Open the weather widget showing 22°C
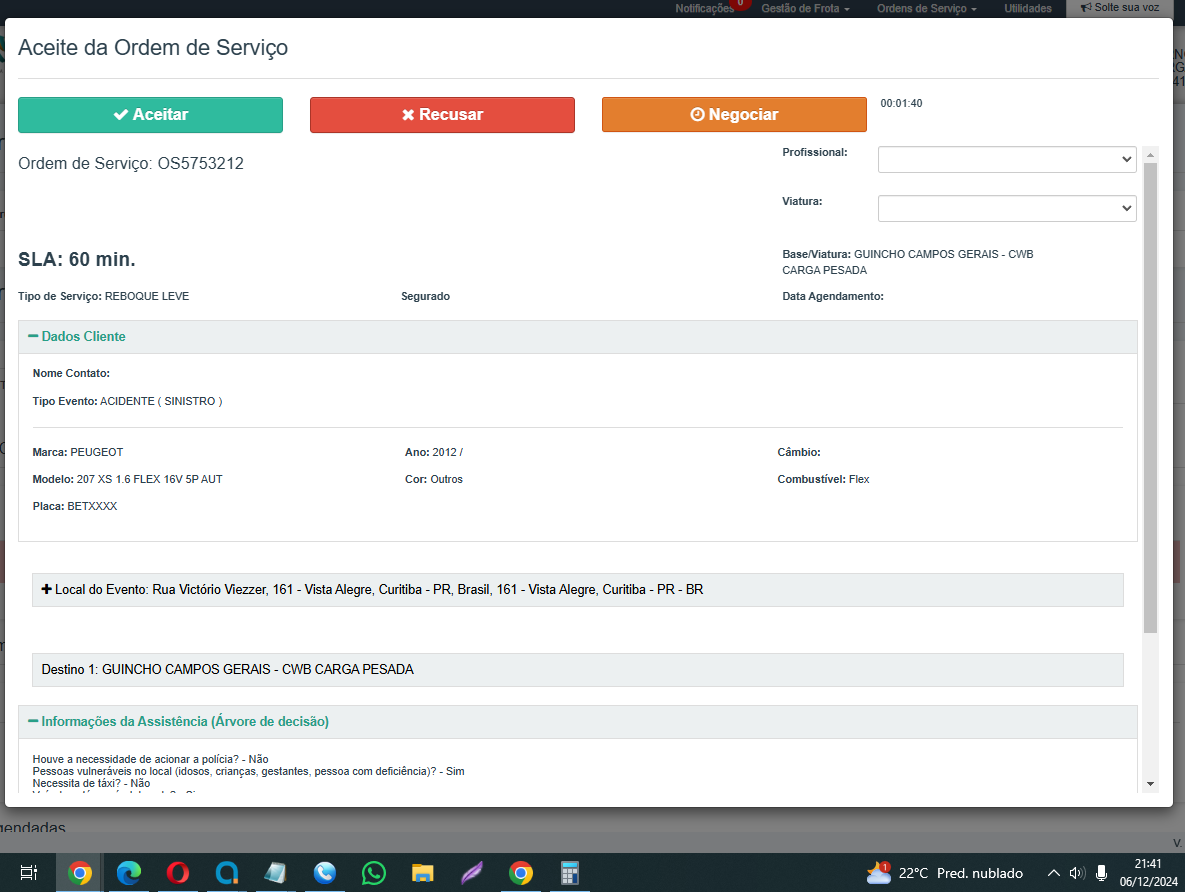The height and width of the screenshot is (892, 1185). pyautogui.click(x=945, y=873)
